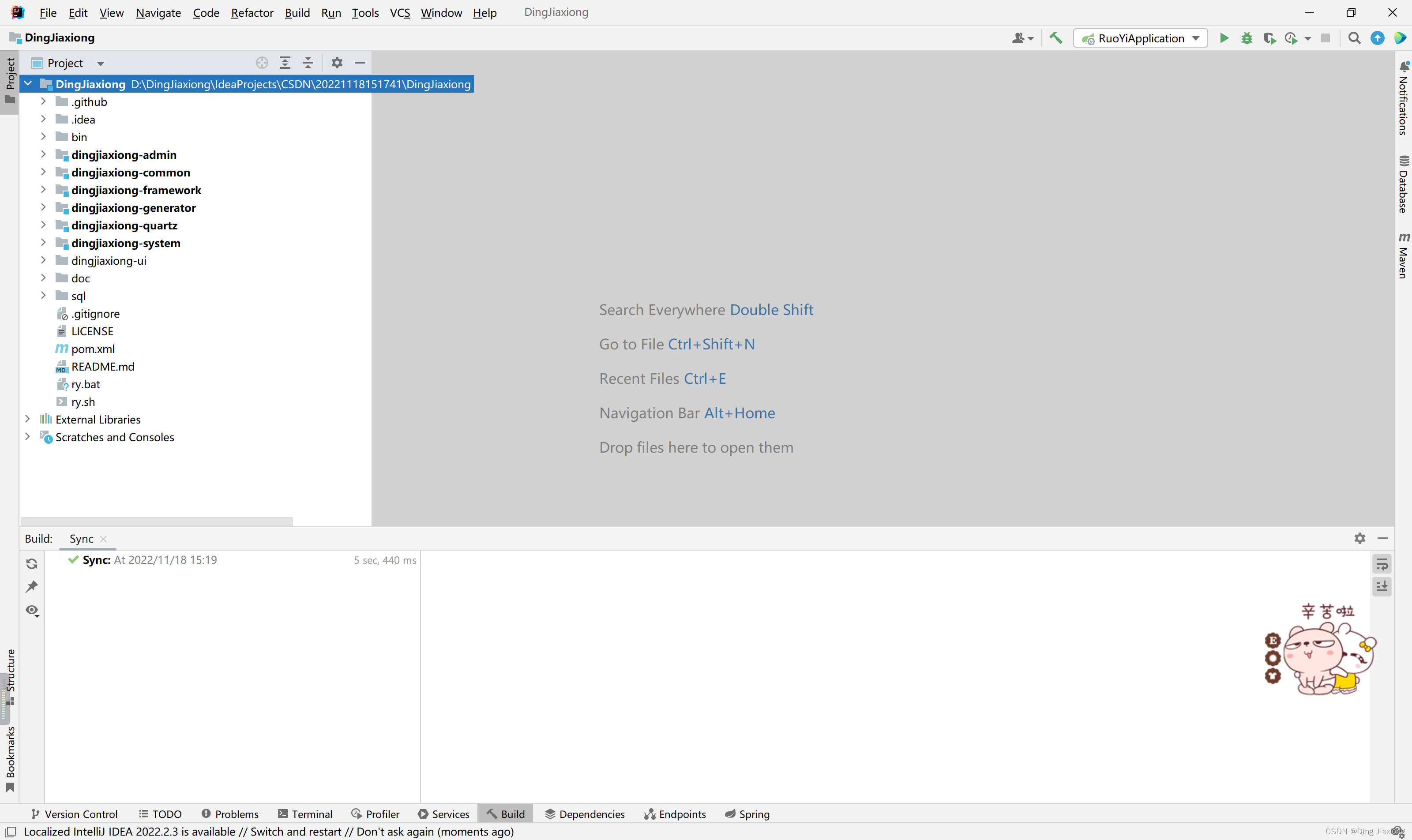The image size is (1412, 840).
Task: Open Build panel settings gear
Action: (1360, 538)
